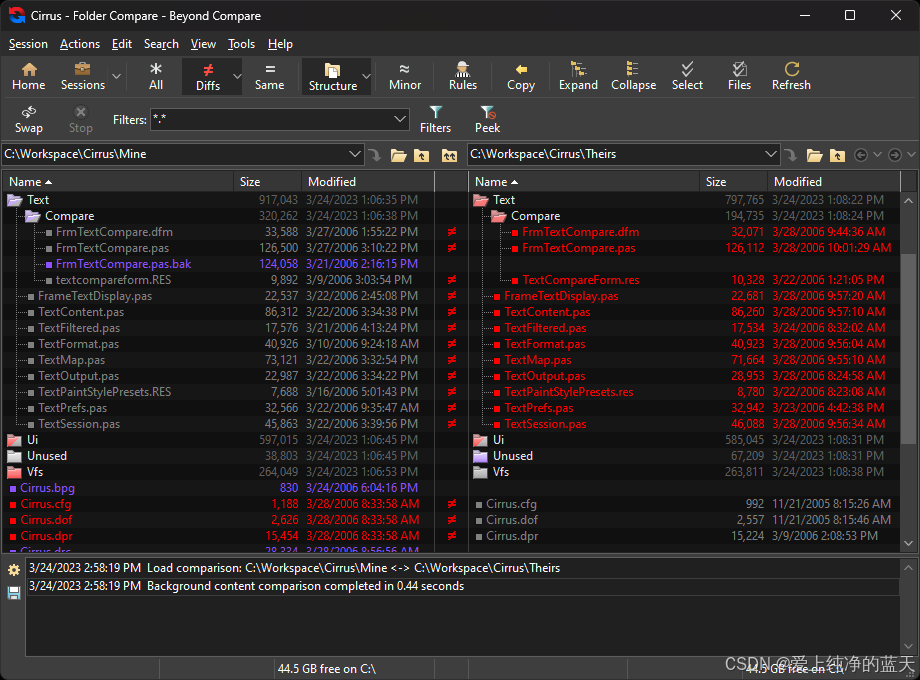The image size is (920, 680).
Task: Collapse all folders with Collapse button
Action: pyautogui.click(x=633, y=77)
